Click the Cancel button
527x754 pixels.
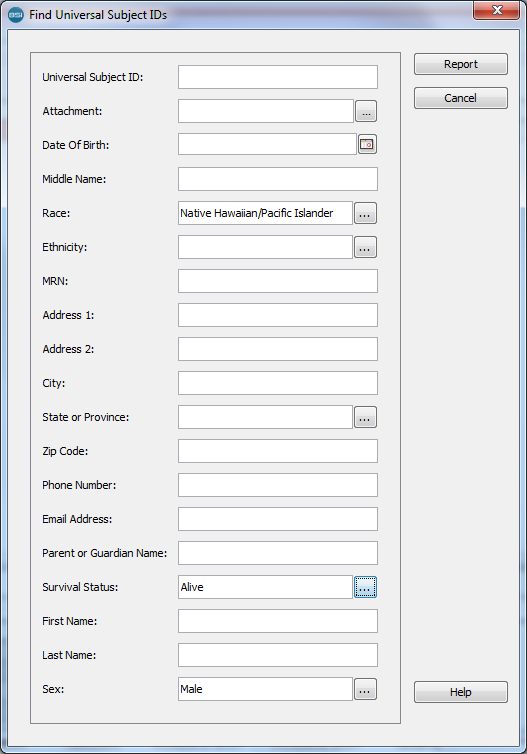(461, 98)
